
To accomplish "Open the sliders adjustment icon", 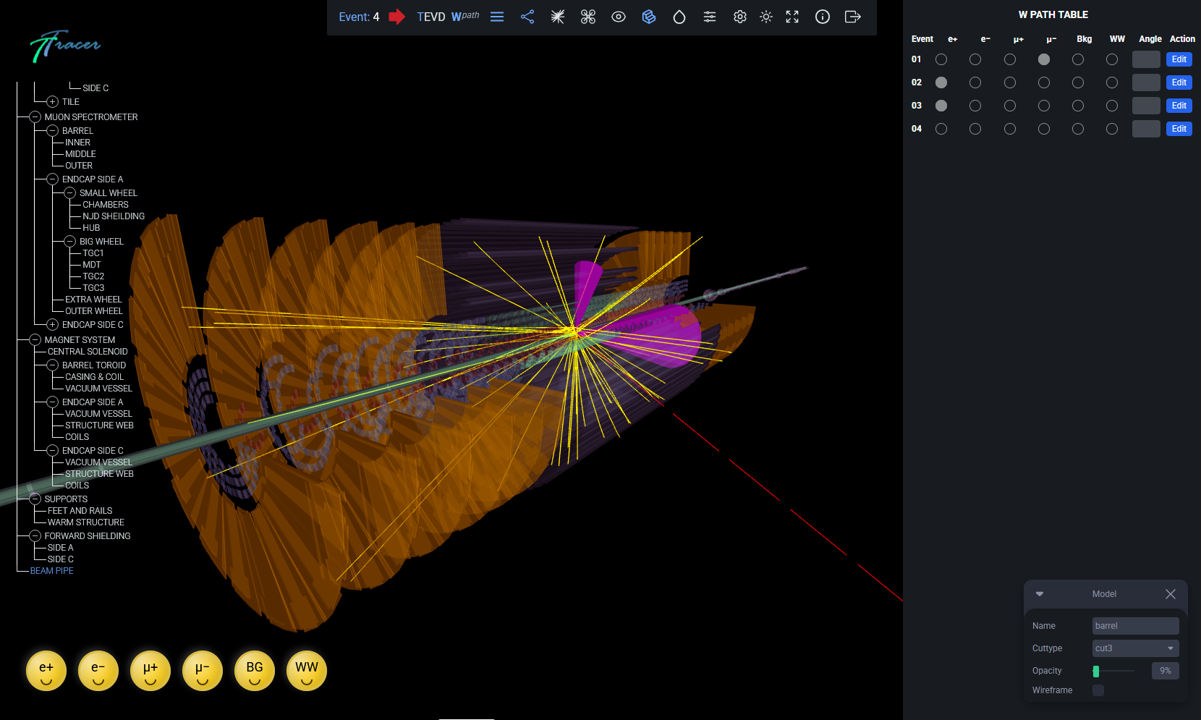I will (x=709, y=17).
